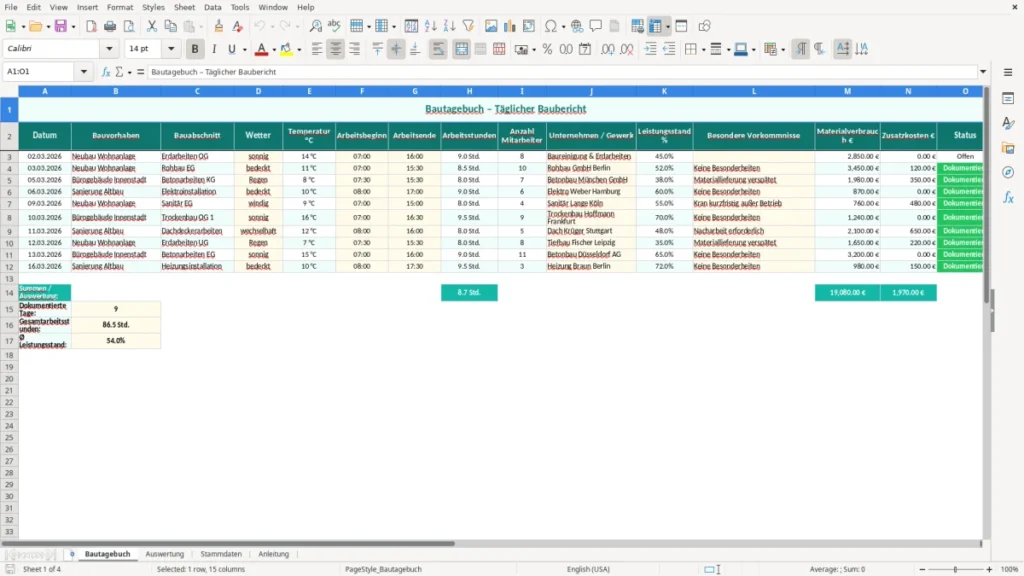The image size is (1024, 576).
Task: Insert an image via the toolbar
Action: pos(491,26)
